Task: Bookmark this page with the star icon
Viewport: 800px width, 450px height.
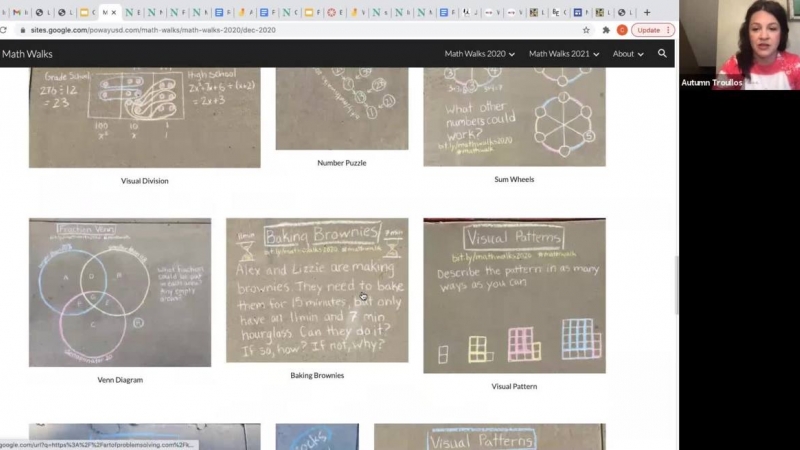Action: point(587,30)
